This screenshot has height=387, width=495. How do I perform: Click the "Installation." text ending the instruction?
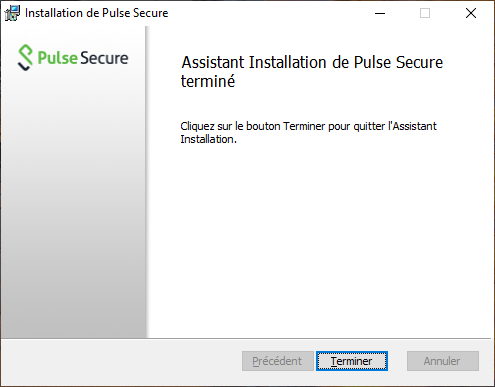(x=209, y=139)
